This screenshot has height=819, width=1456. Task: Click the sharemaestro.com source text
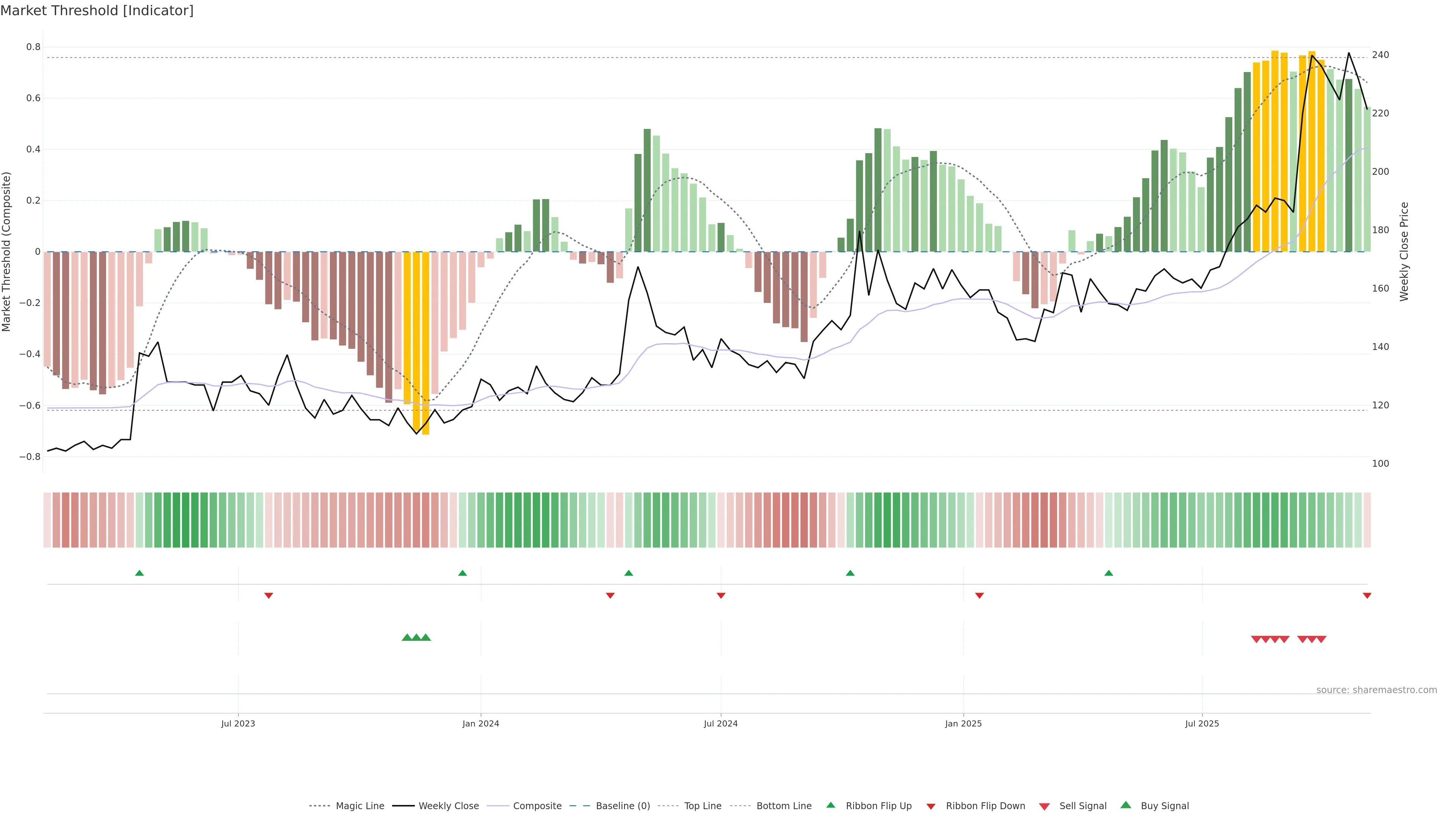pos(1376,690)
